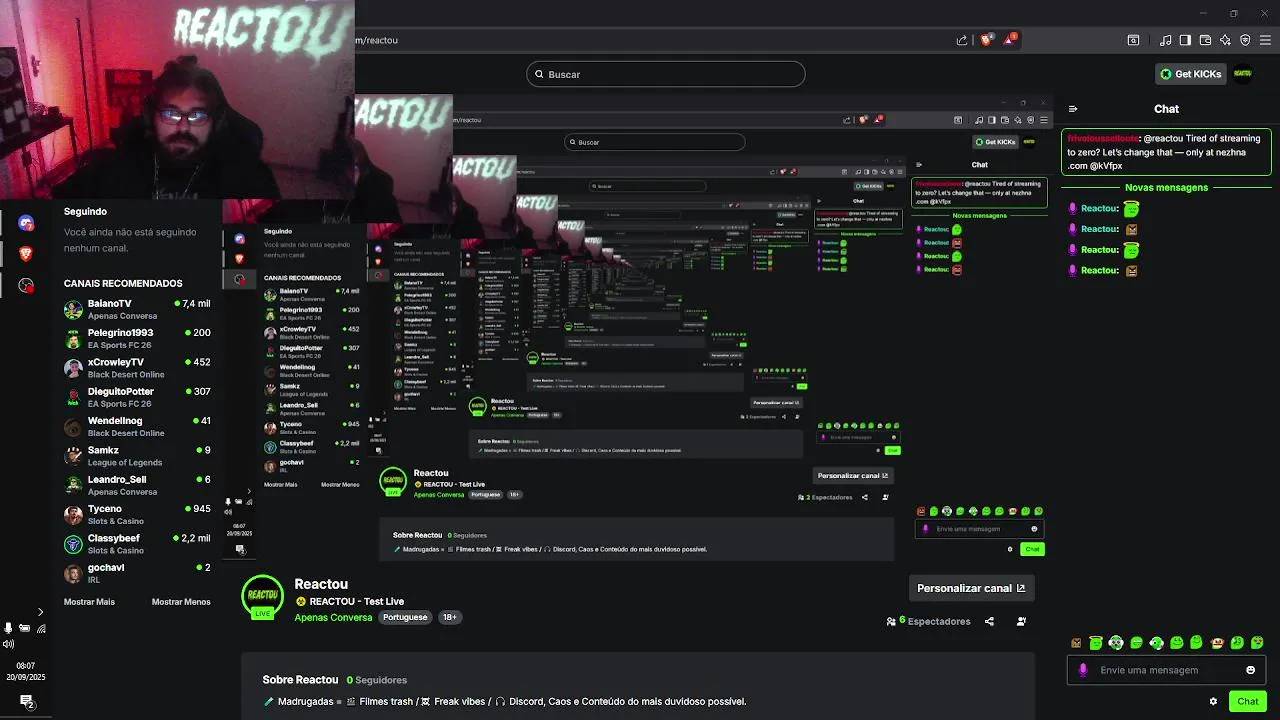Viewport: 1280px width, 720px height.
Task: Open the Brave Wallet icon
Action: (1205, 40)
